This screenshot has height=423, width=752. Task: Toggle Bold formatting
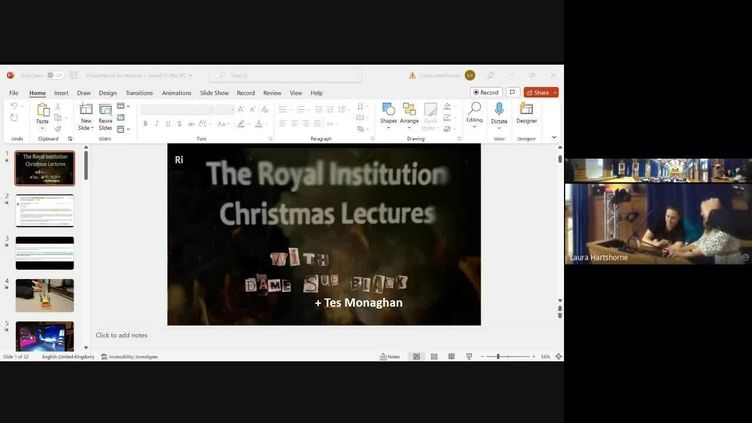tap(145, 124)
